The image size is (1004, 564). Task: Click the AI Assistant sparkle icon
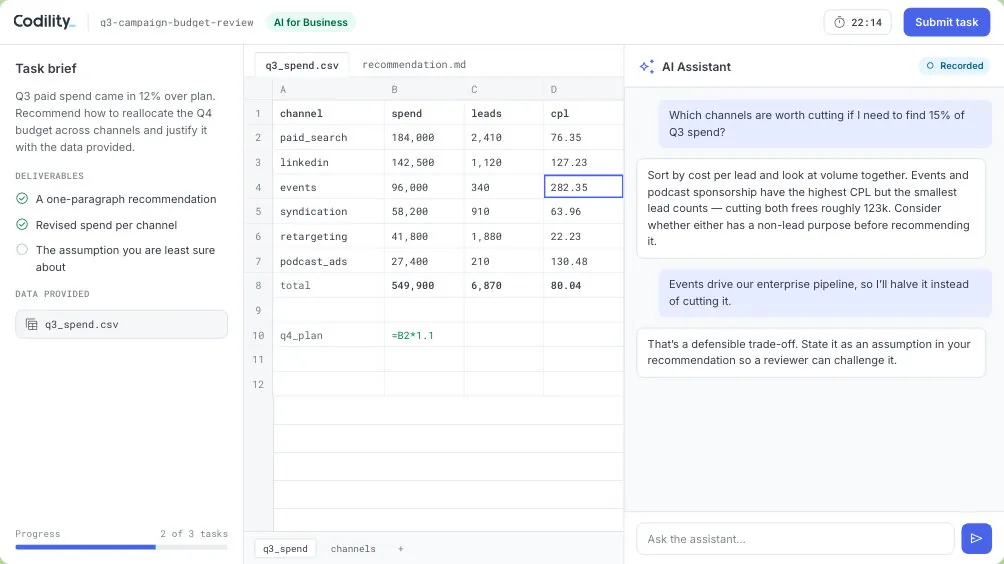click(x=647, y=67)
